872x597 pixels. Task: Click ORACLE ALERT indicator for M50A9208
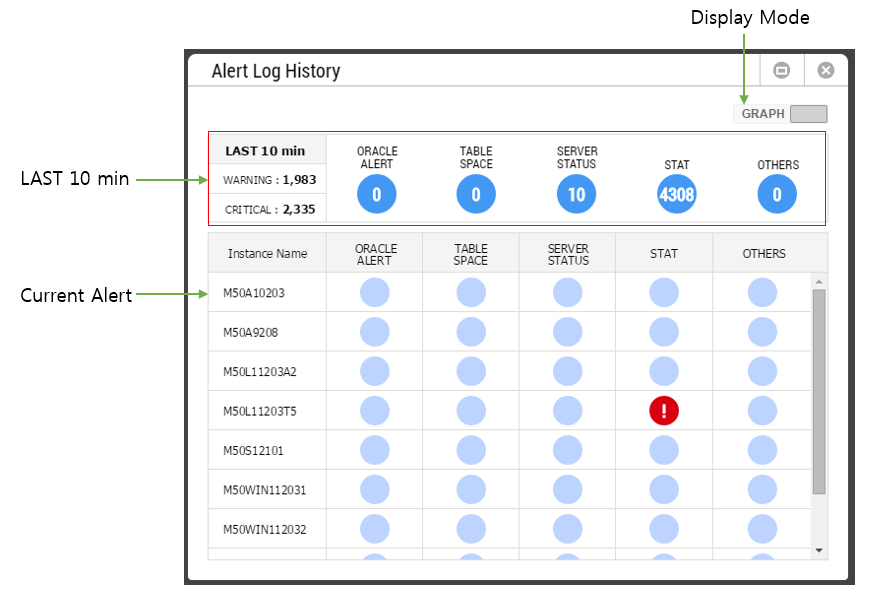375,332
